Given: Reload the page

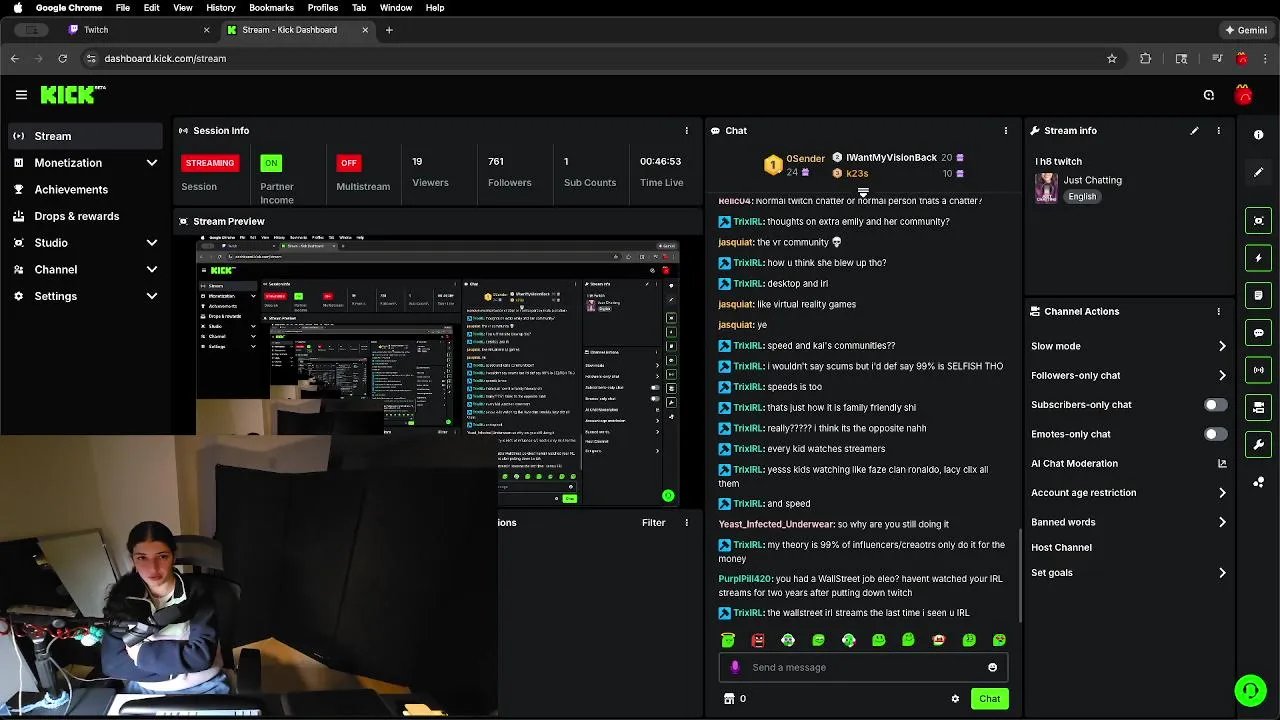Looking at the screenshot, I should point(62,59).
